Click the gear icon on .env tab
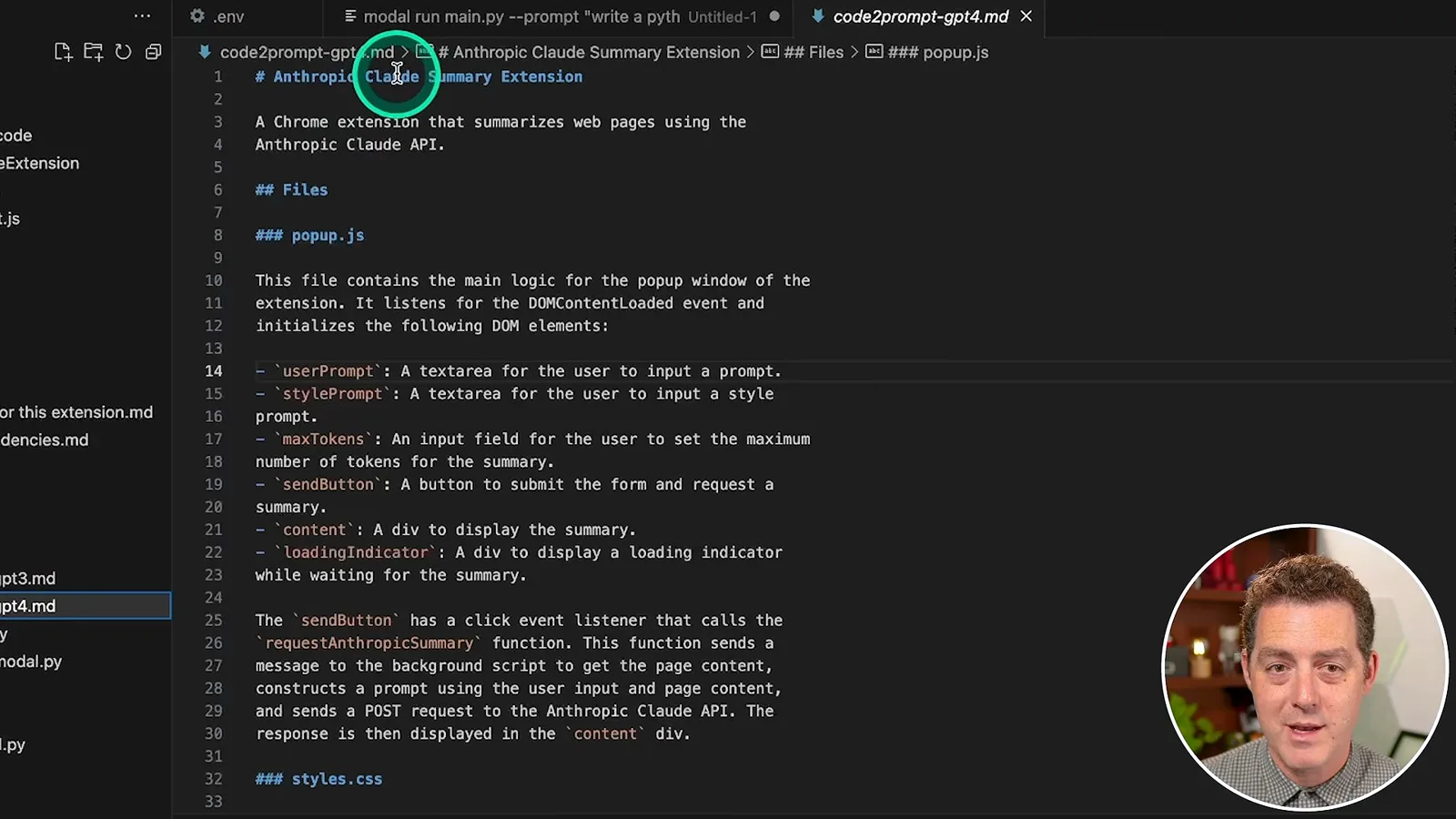1456x819 pixels. click(x=197, y=15)
